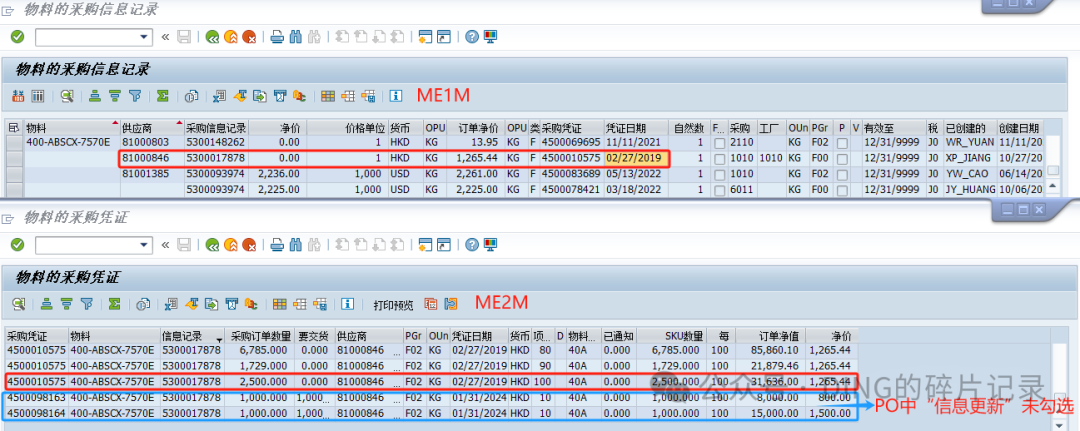Tick F… checkbox in row with 采购凭证 4500010575
The width and height of the screenshot is (1080, 431).
719,158
